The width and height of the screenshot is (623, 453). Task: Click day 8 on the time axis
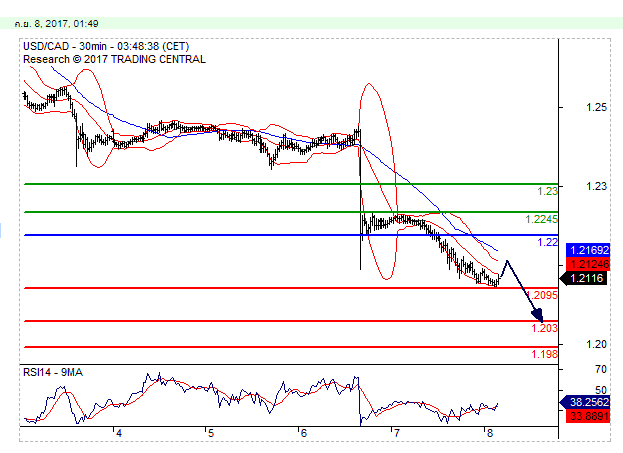[x=490, y=434]
